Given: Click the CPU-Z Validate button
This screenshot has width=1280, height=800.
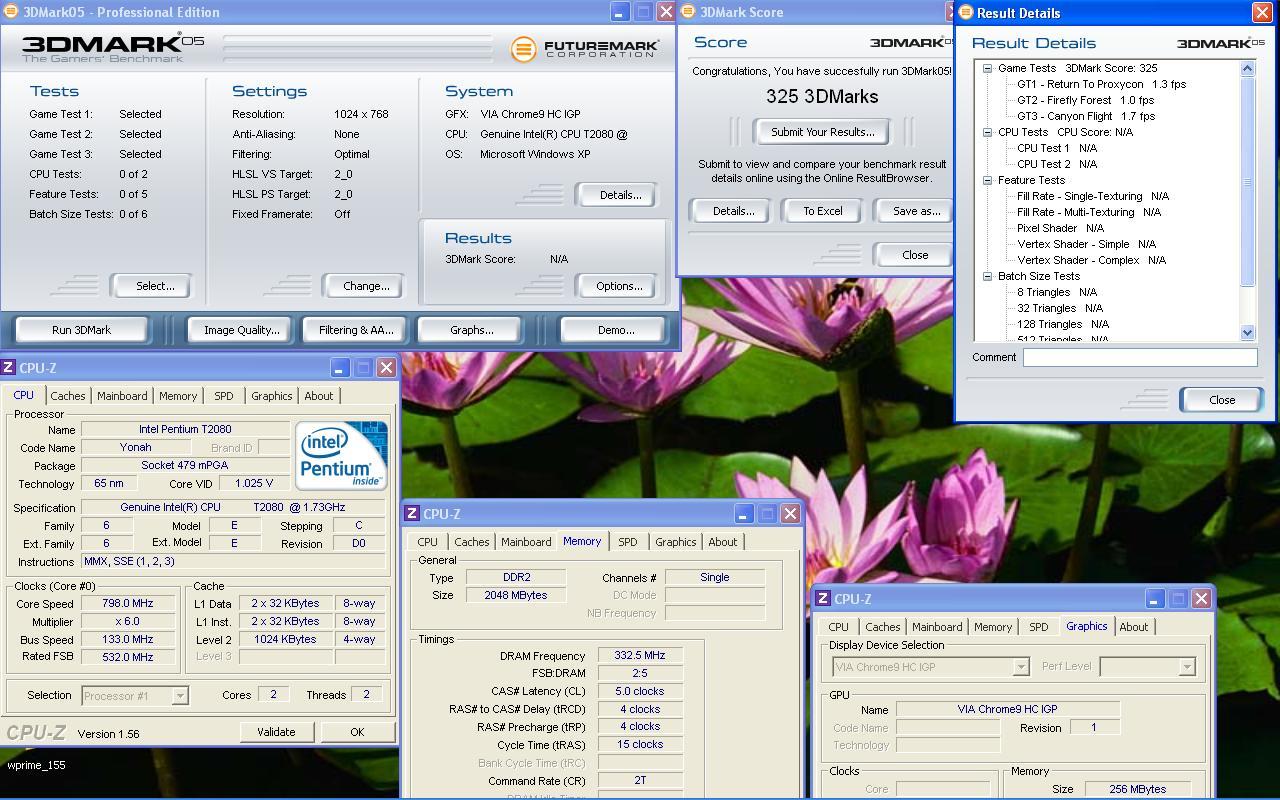Looking at the screenshot, I should (x=276, y=732).
